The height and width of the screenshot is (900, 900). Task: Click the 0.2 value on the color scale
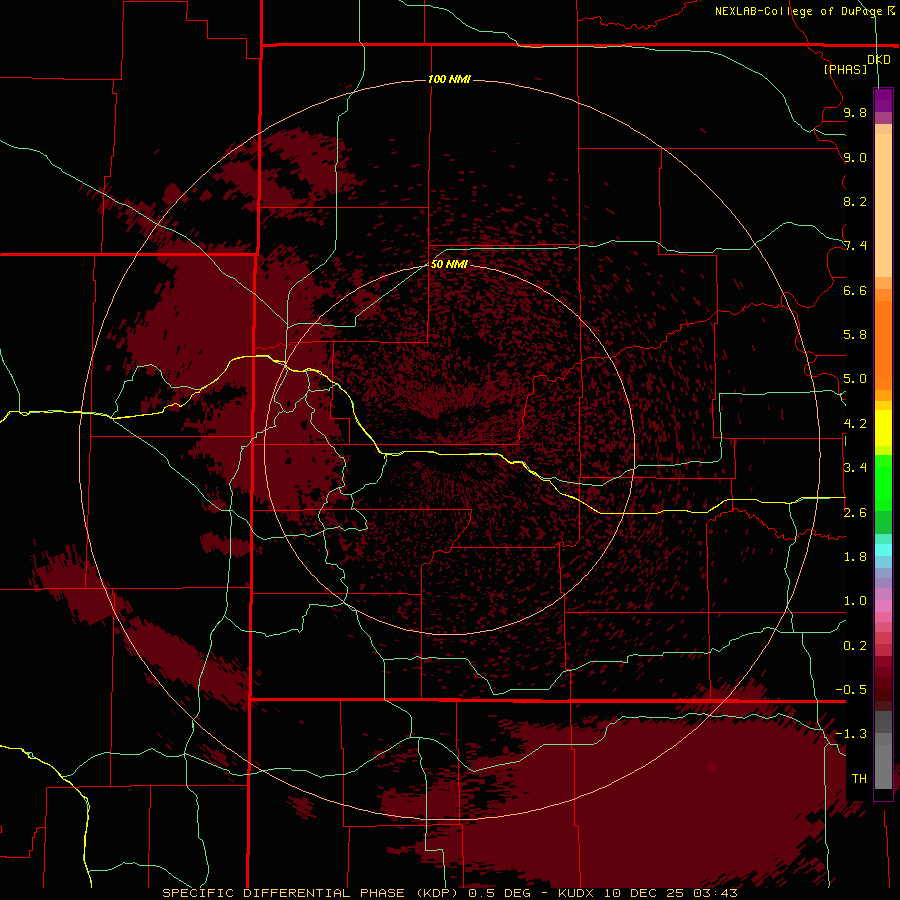pyautogui.click(x=855, y=646)
